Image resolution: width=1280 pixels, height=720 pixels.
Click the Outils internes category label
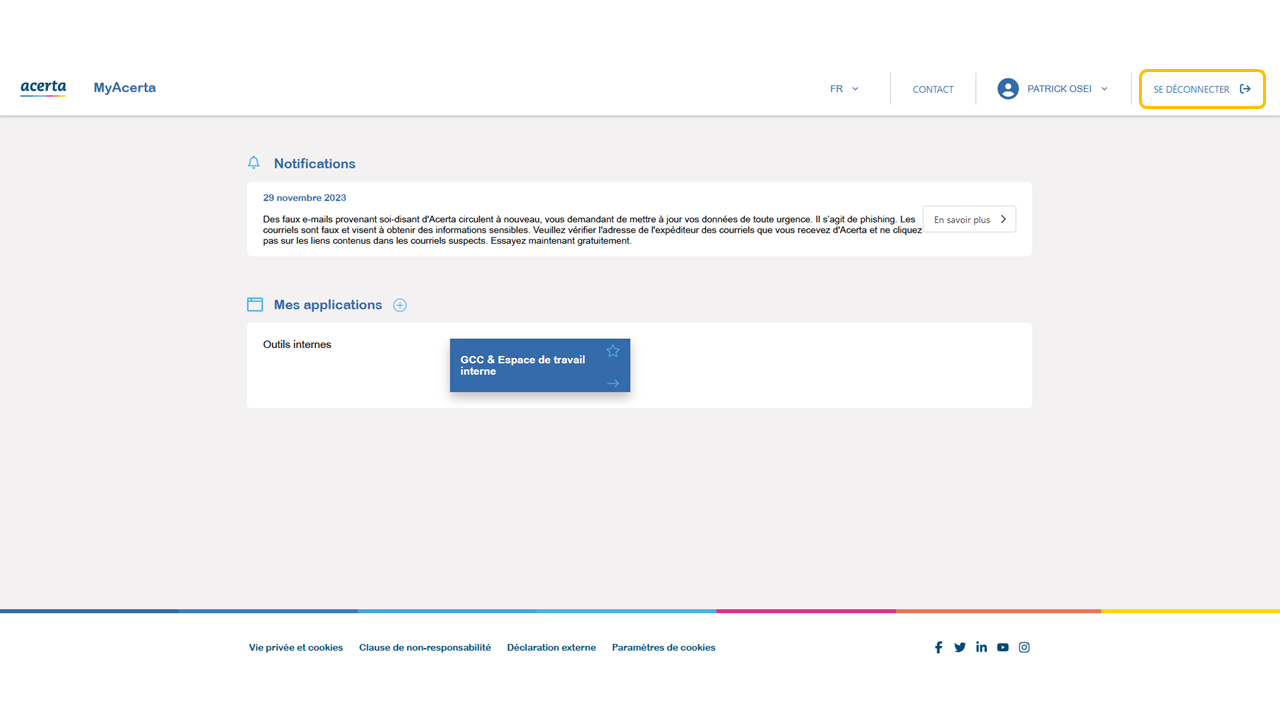pyautogui.click(x=297, y=344)
